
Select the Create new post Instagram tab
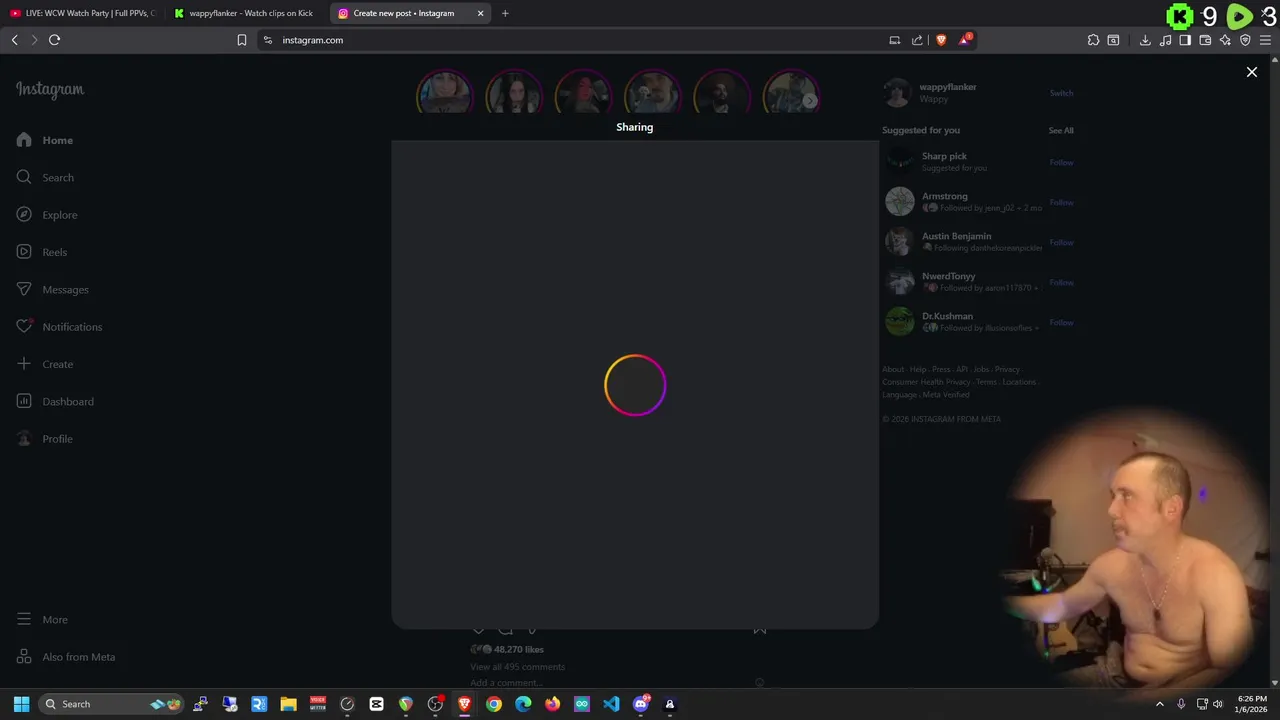pyautogui.click(x=403, y=13)
